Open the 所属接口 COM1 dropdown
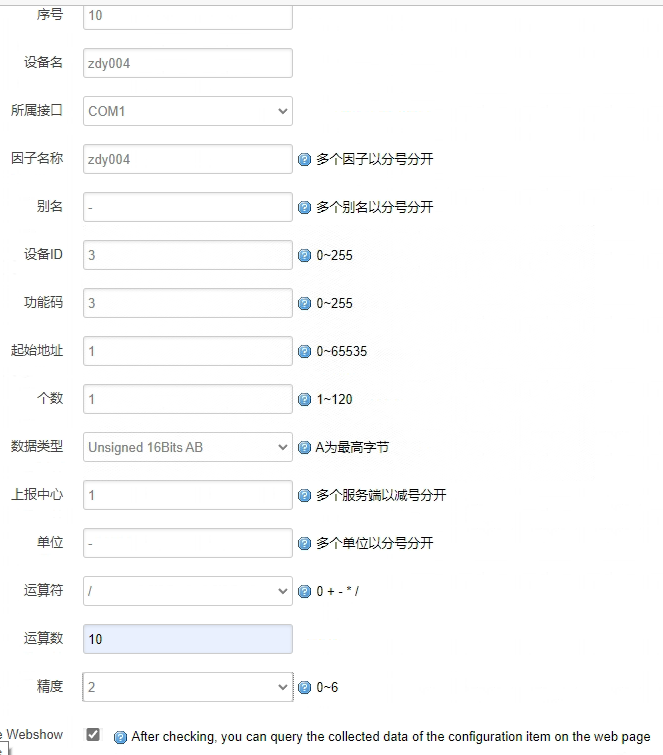This screenshot has width=663, height=755. (x=188, y=111)
